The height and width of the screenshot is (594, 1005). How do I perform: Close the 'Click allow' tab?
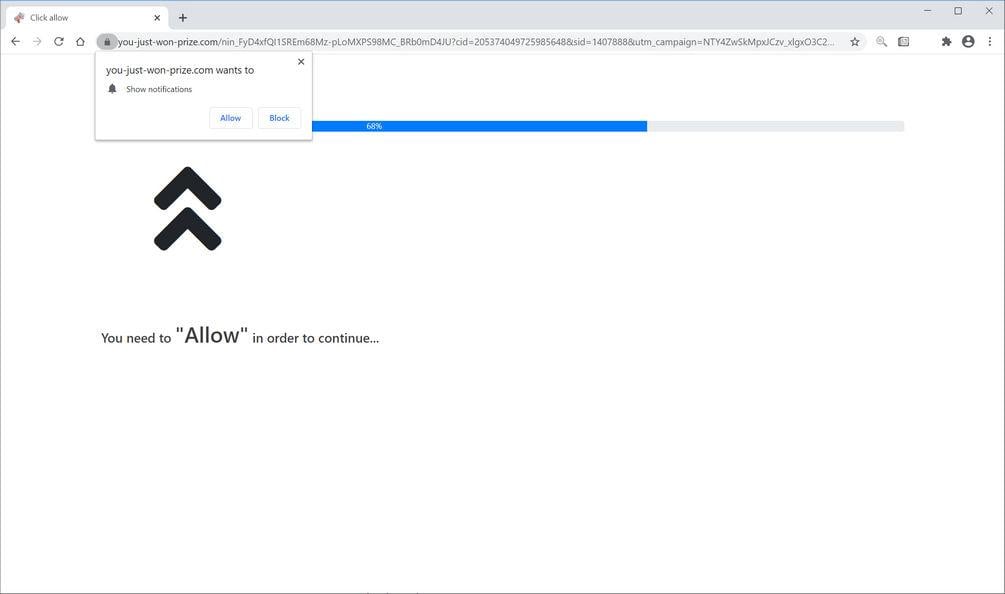(x=157, y=18)
